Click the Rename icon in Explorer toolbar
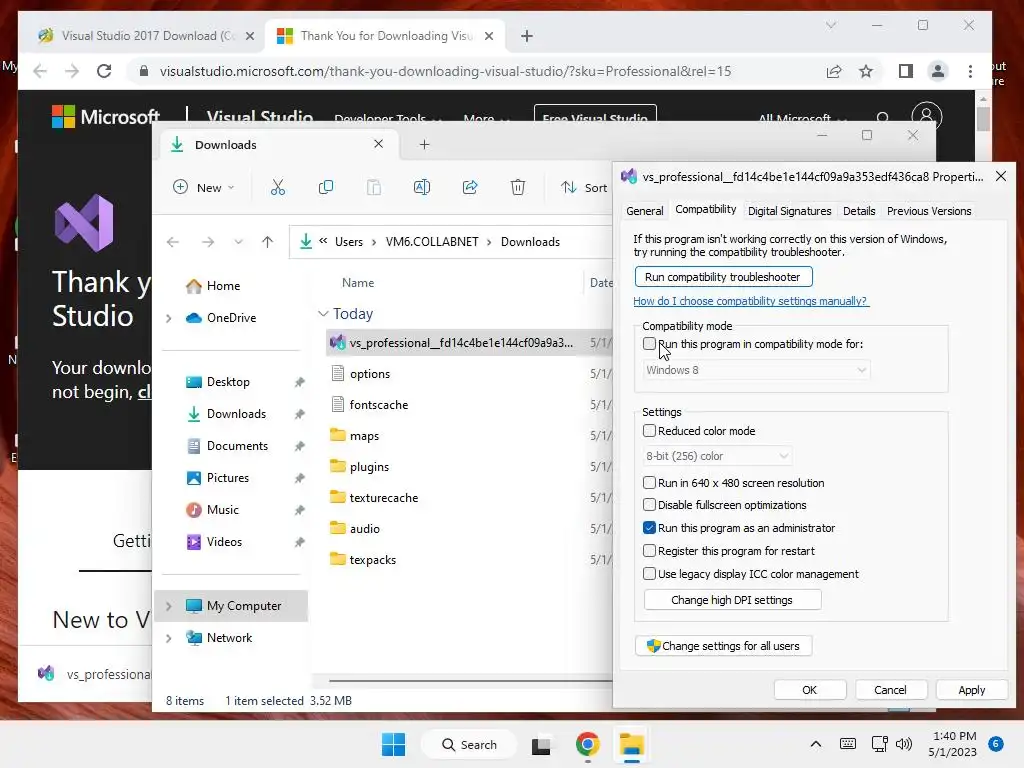 point(422,188)
